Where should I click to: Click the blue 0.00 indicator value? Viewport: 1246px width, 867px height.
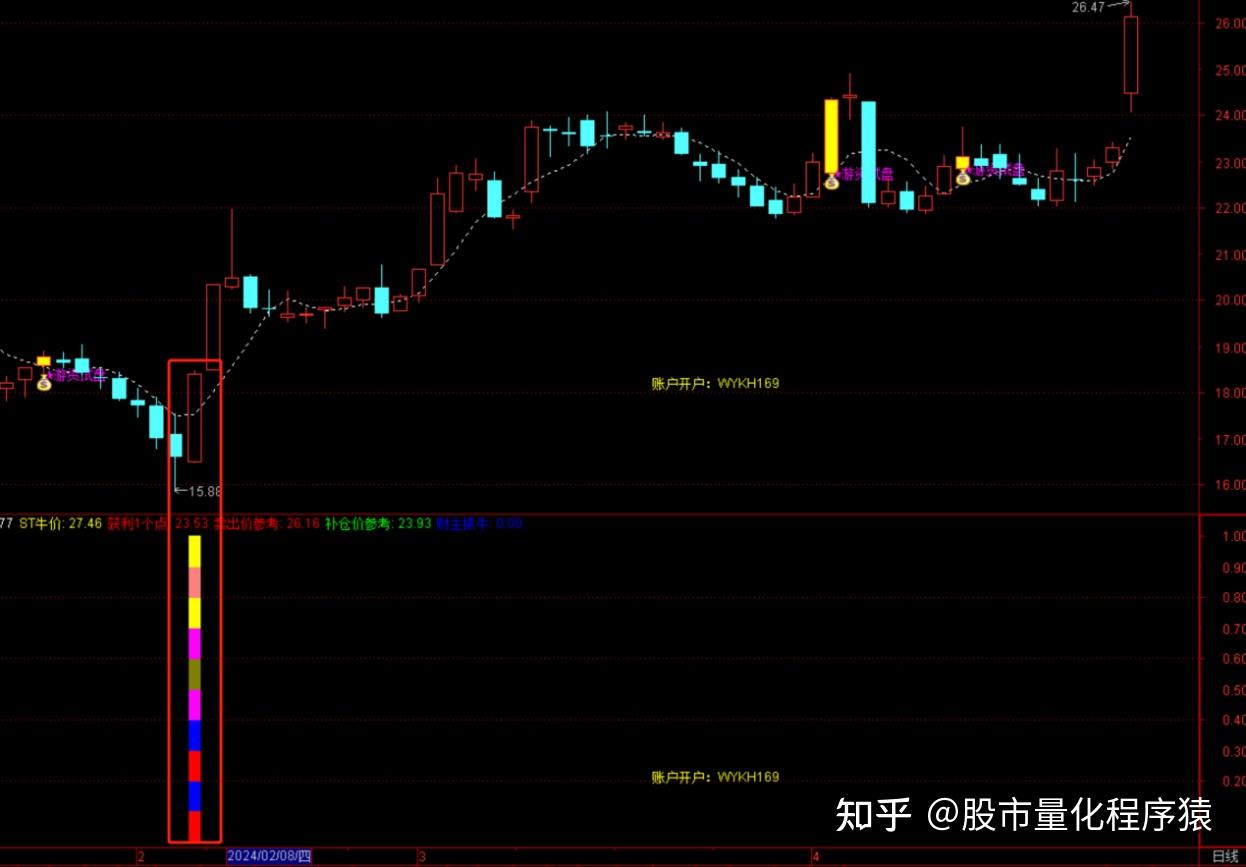click(x=509, y=523)
